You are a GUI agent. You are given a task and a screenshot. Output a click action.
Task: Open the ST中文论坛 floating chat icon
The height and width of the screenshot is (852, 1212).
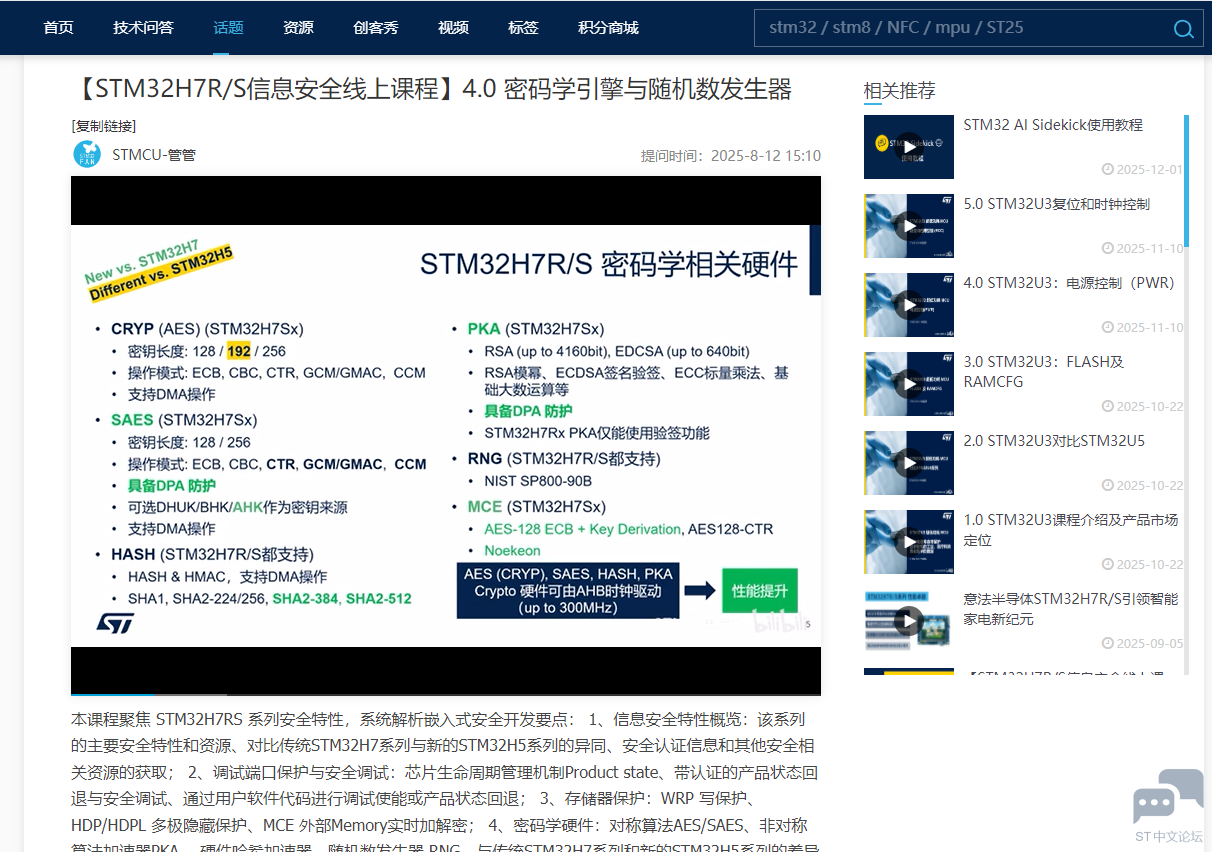coord(1168,798)
